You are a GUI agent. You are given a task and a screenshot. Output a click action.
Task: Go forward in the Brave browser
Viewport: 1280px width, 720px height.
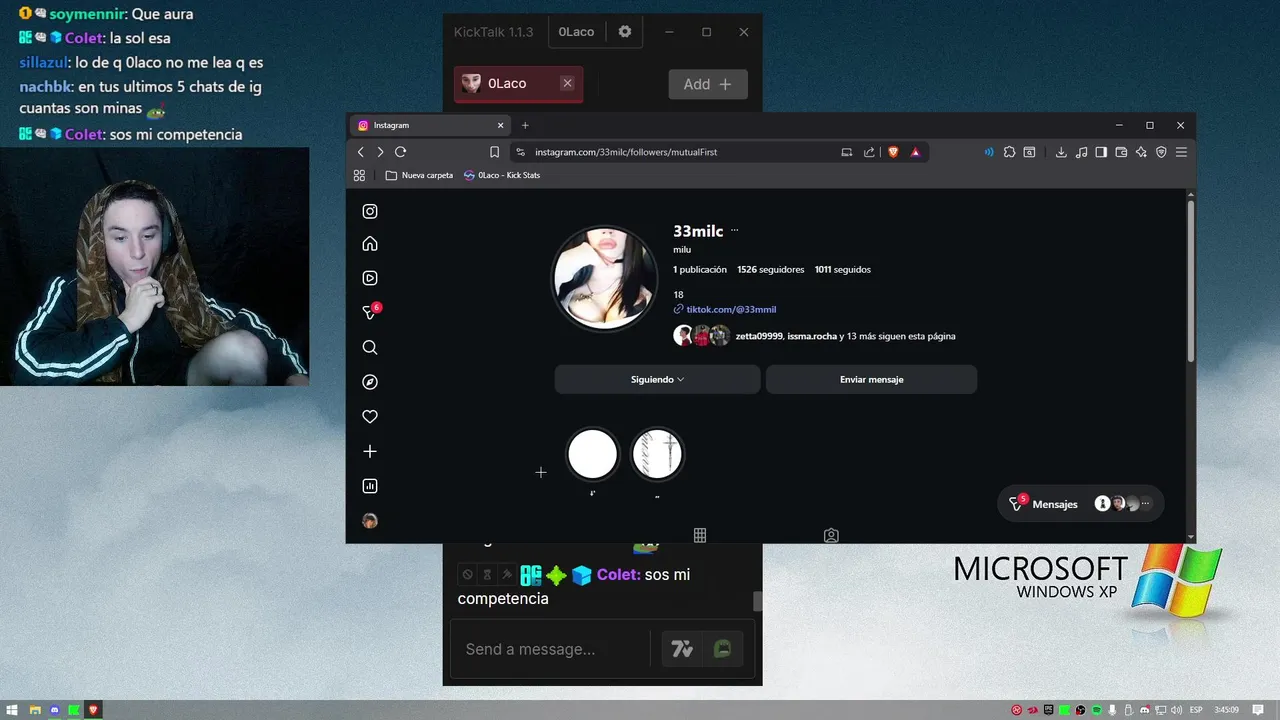click(x=380, y=152)
